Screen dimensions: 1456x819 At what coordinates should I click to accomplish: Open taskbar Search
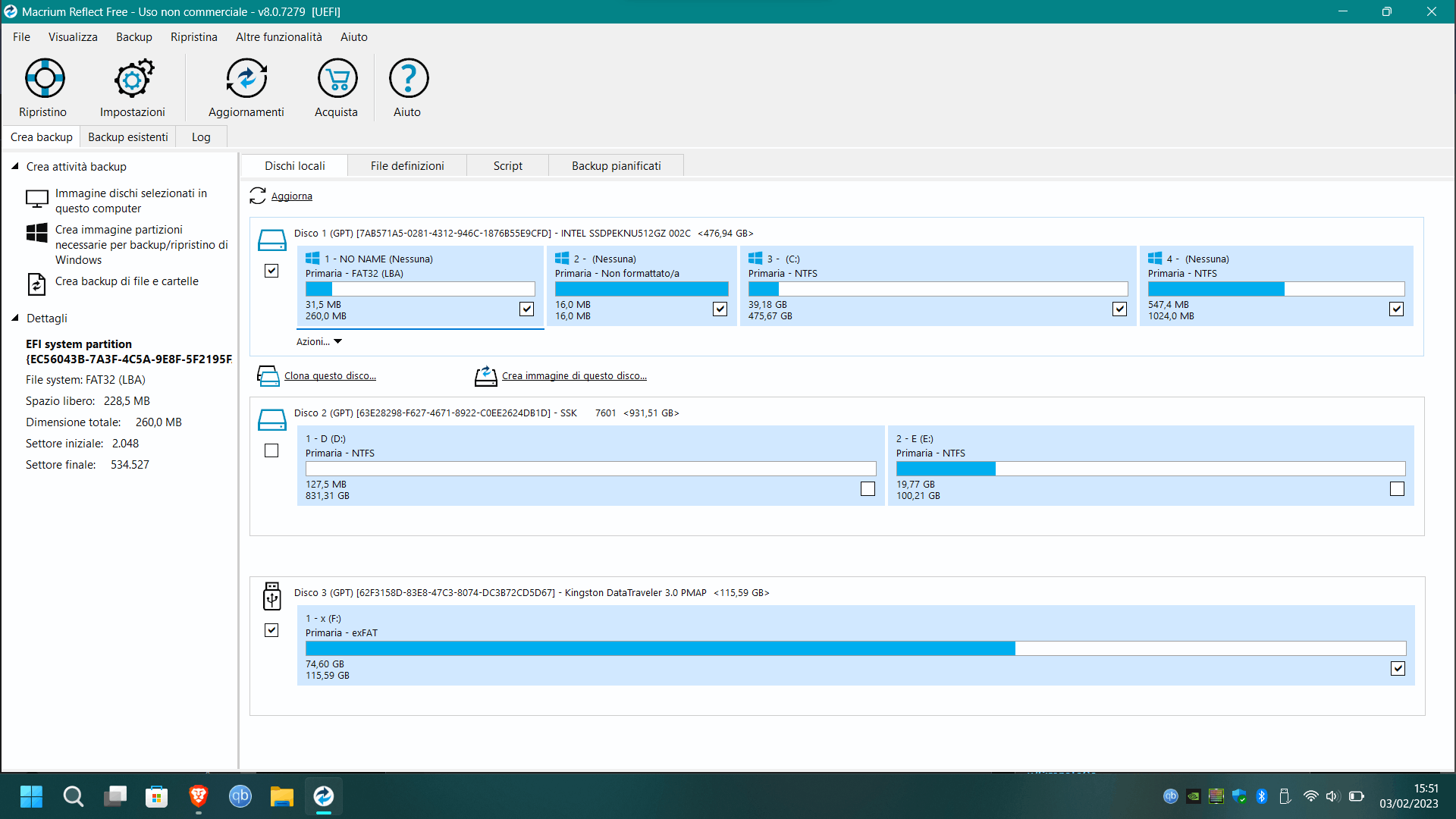(x=74, y=796)
